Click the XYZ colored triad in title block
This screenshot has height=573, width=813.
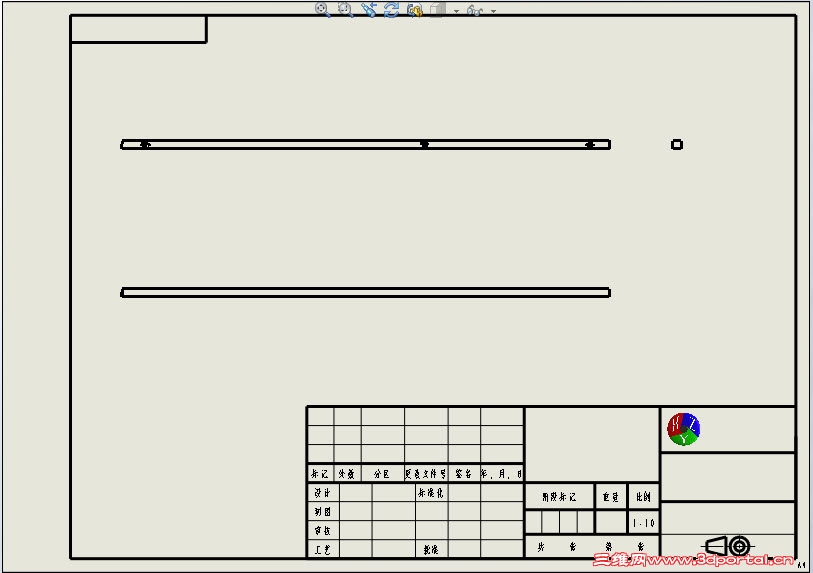point(683,429)
